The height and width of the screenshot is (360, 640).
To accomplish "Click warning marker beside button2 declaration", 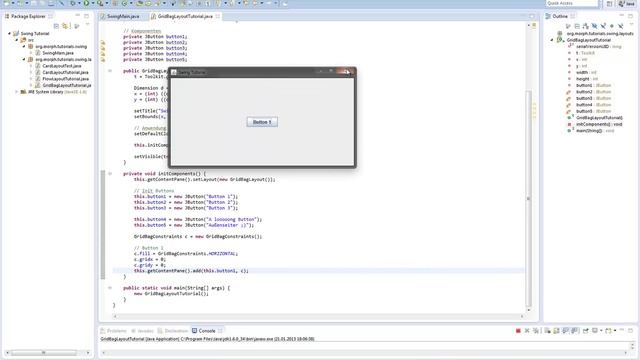I will 103,42.
